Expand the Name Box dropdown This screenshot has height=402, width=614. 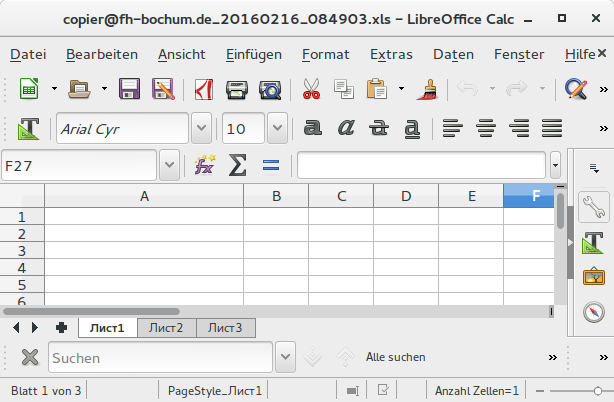pos(169,165)
